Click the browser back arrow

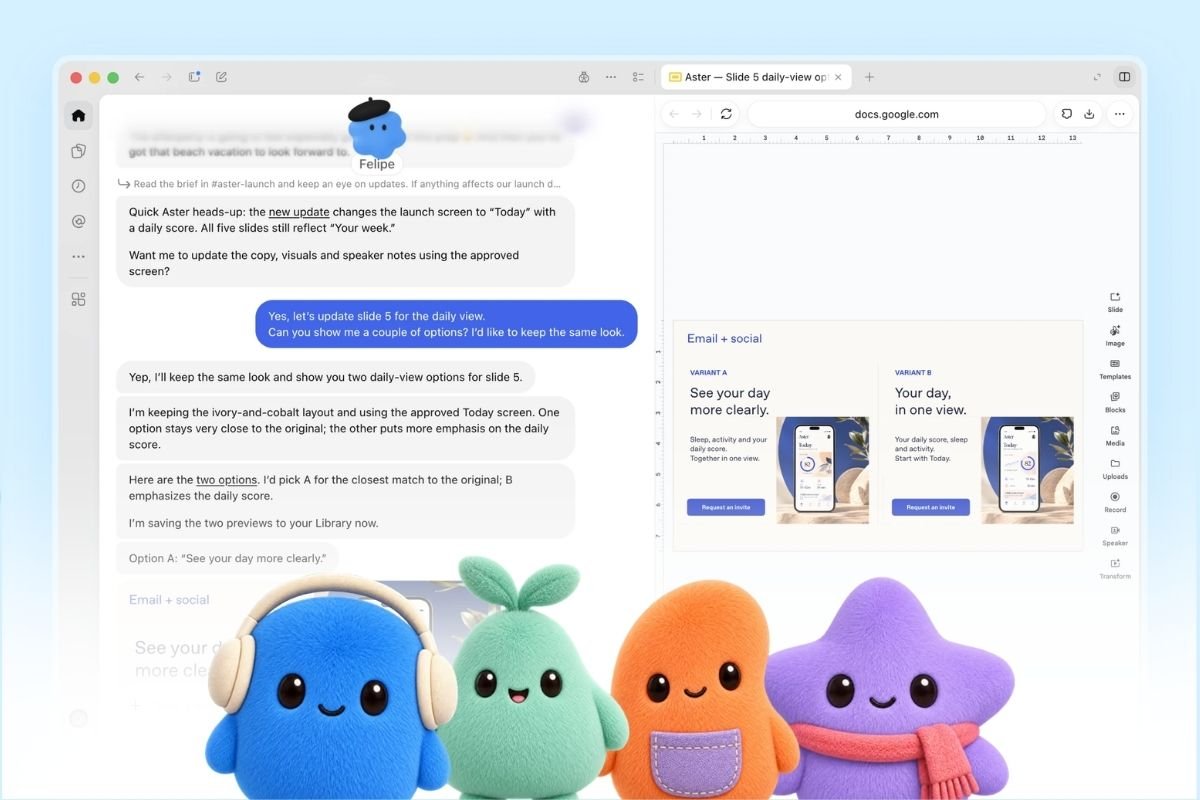pyautogui.click(x=674, y=114)
